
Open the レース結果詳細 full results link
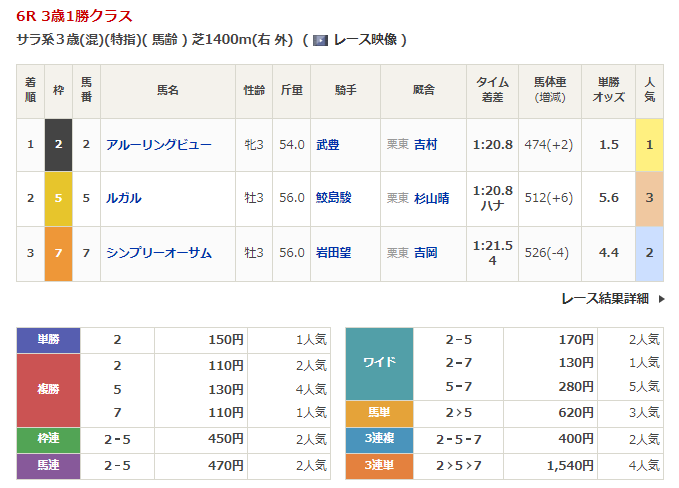click(x=605, y=298)
